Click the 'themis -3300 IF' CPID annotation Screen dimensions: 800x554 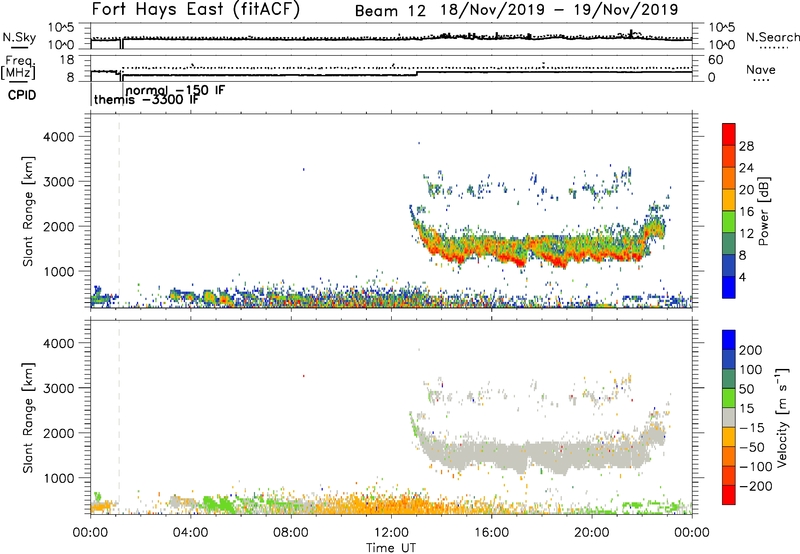pos(146,99)
